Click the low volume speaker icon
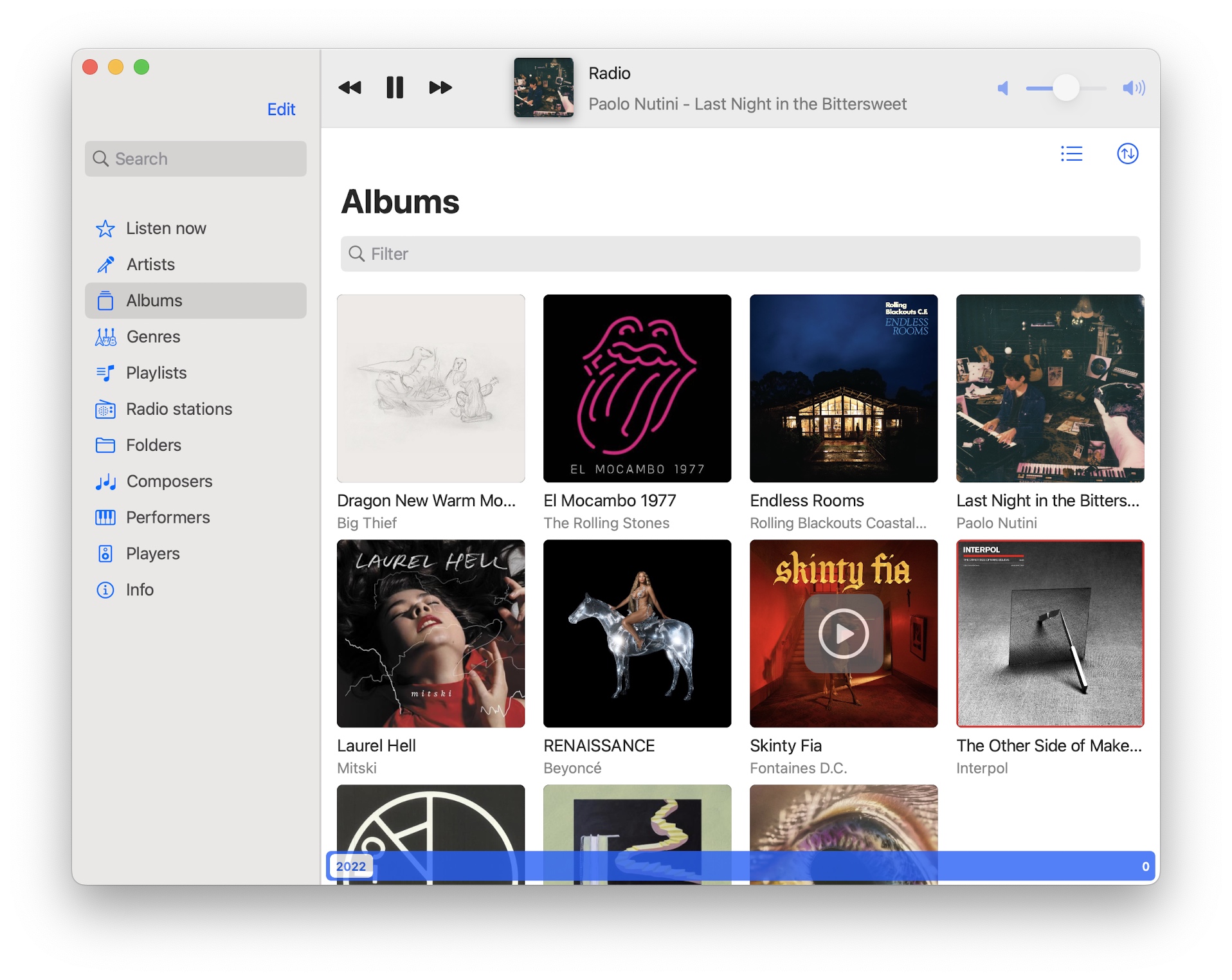Viewport: 1232px width, 980px height. pyautogui.click(x=1002, y=88)
